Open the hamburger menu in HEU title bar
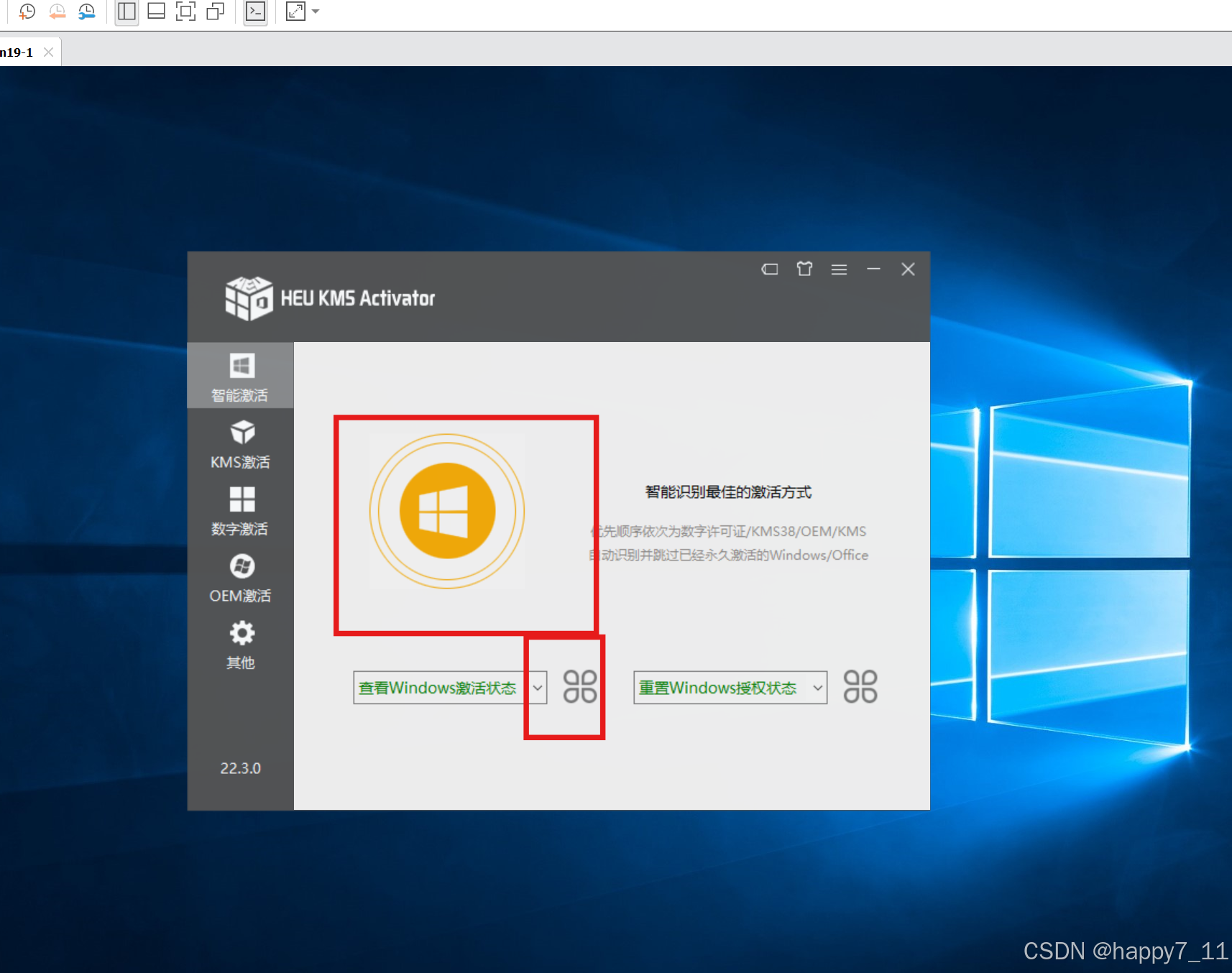 point(839,269)
